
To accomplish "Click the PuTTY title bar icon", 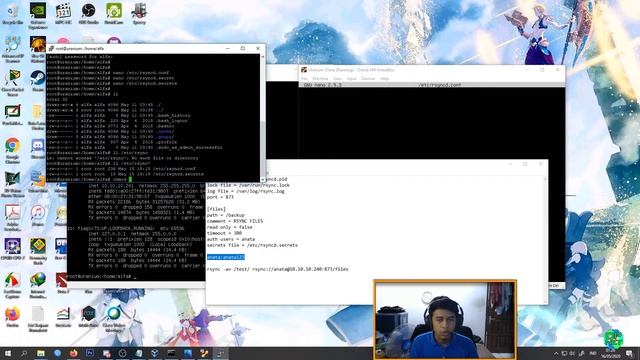I will tap(51, 48).
